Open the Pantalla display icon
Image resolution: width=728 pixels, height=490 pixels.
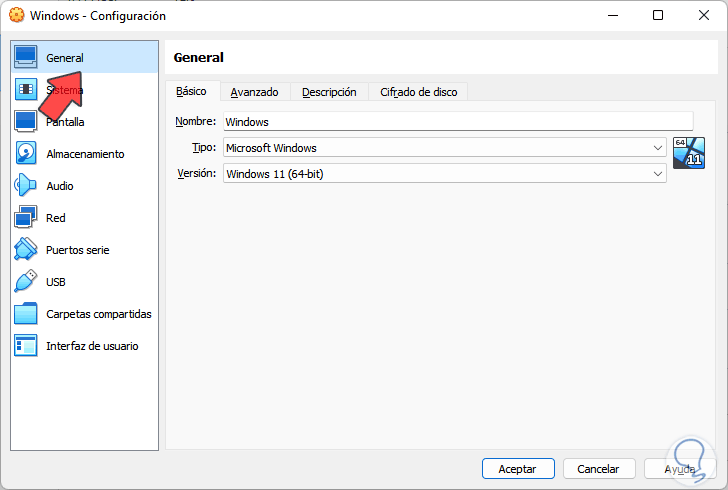pos(27,122)
